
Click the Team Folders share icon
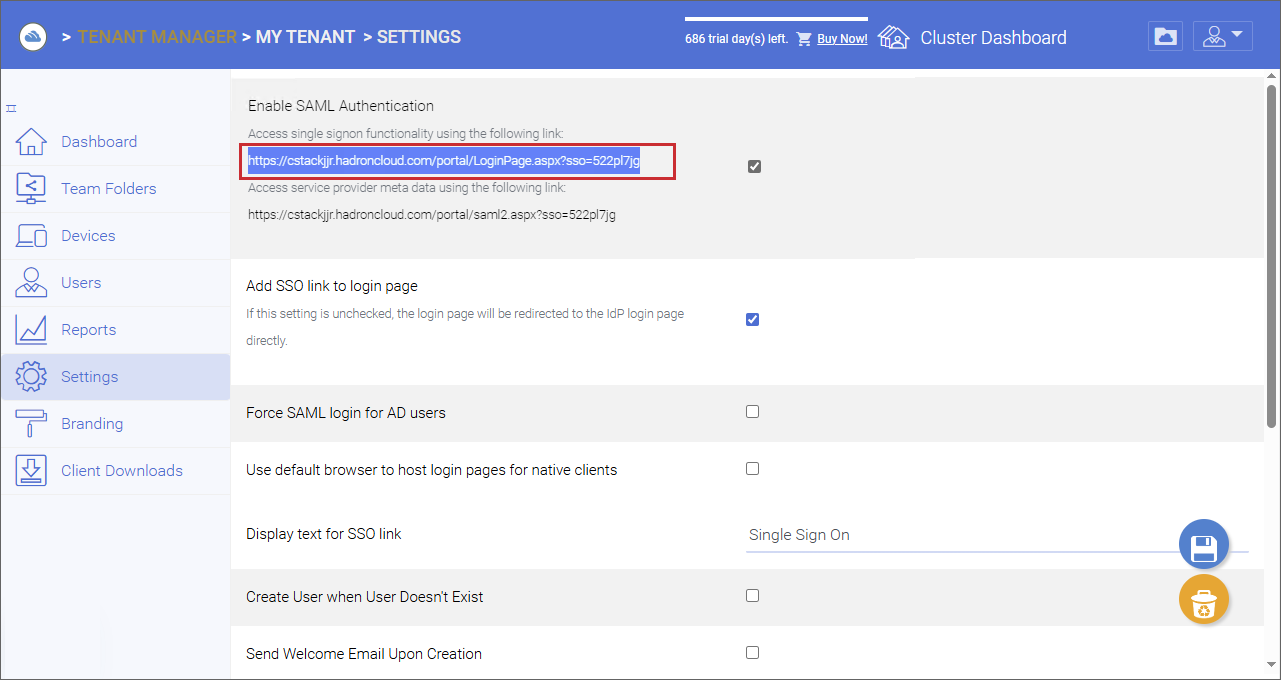[31, 189]
